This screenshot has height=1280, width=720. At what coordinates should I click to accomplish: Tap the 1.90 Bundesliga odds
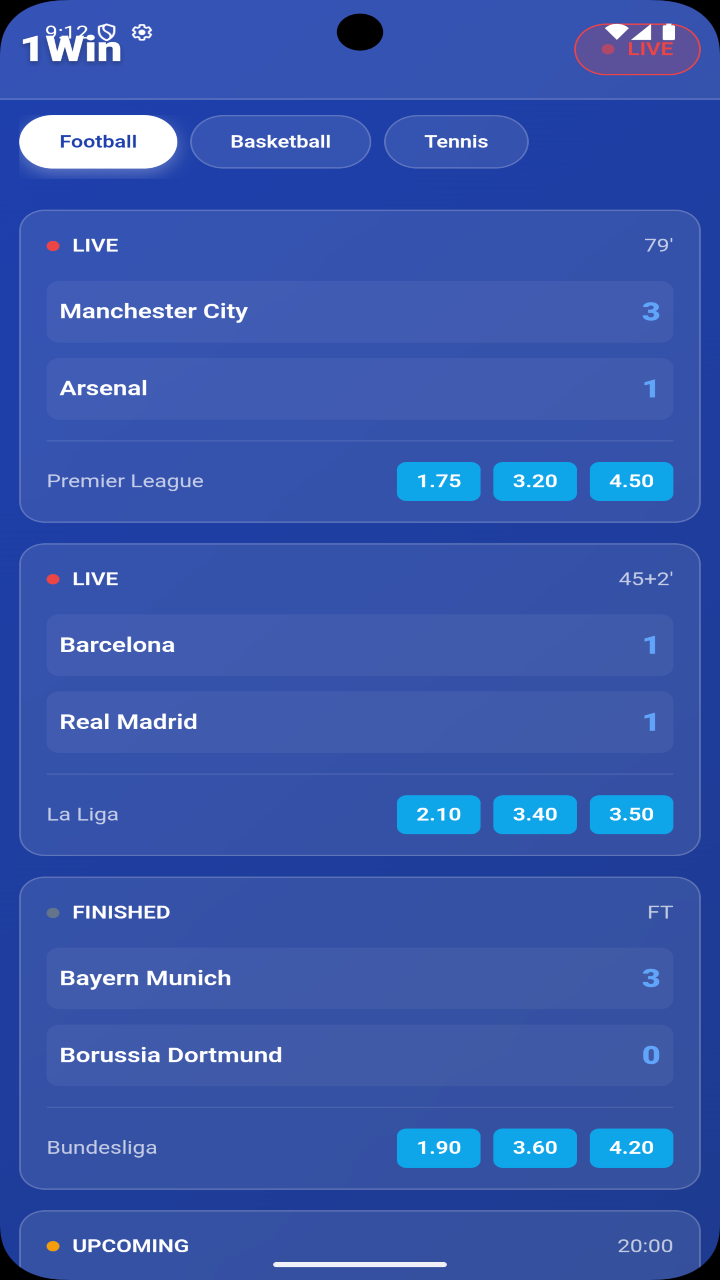439,1147
